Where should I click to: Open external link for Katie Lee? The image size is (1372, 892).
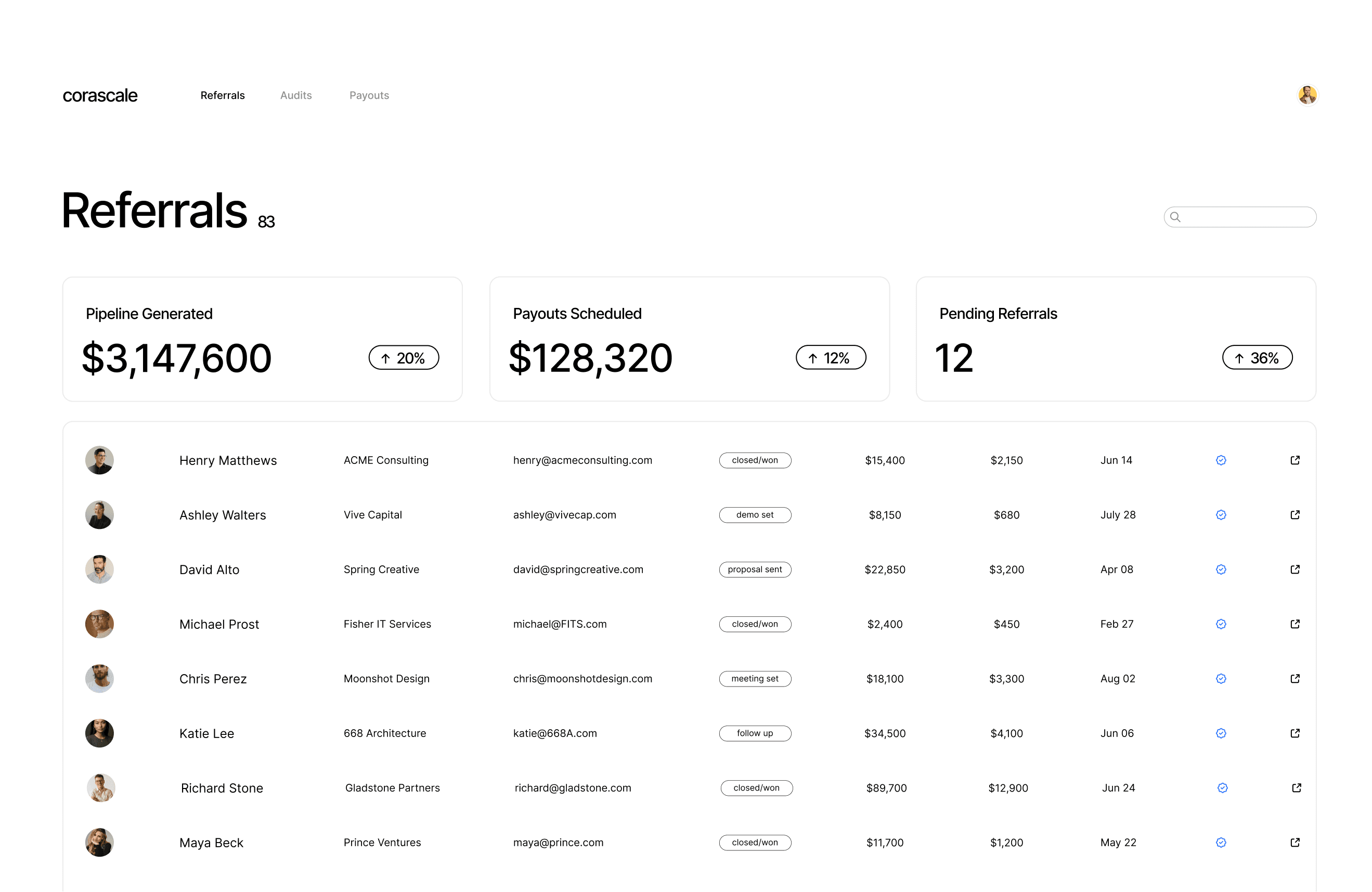[x=1295, y=733]
